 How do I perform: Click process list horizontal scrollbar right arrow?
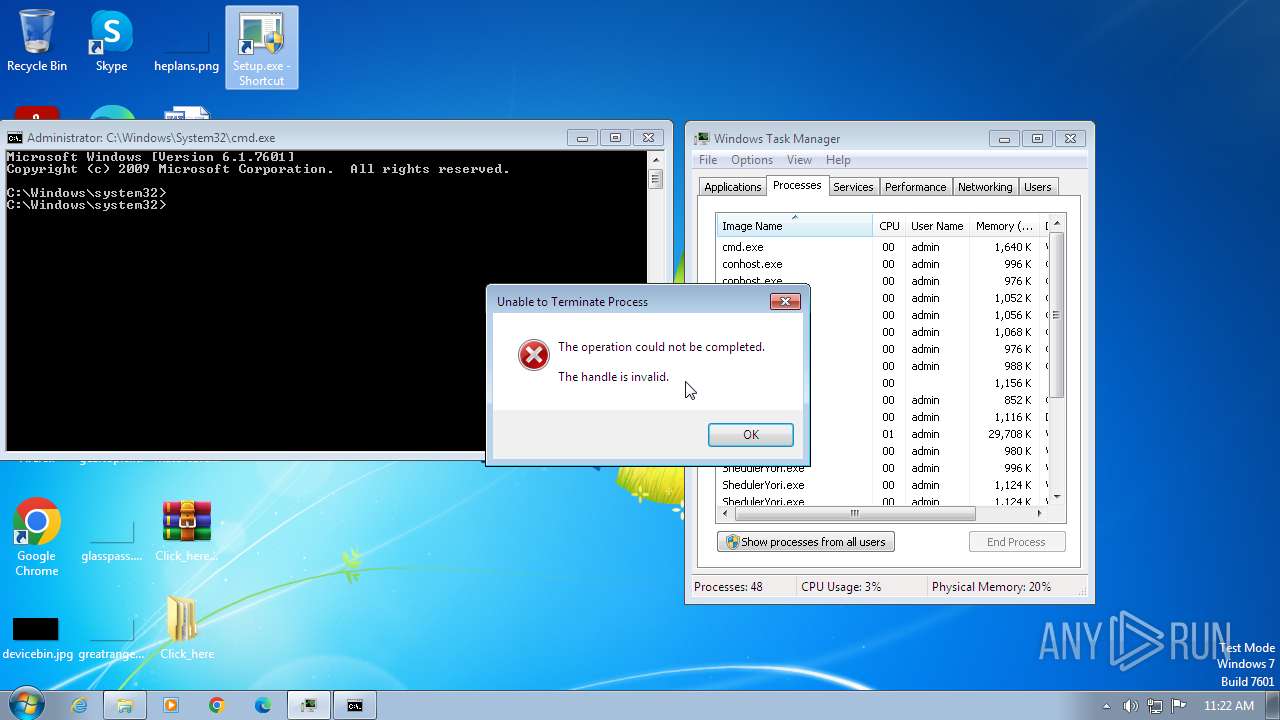(x=1039, y=514)
